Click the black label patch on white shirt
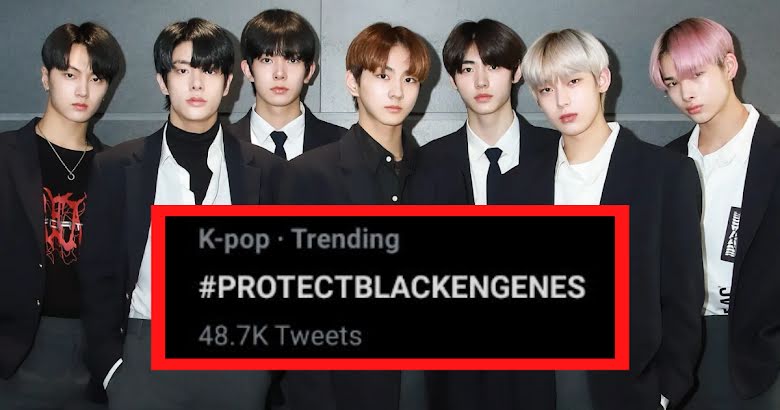The image size is (780, 410). 731,234
